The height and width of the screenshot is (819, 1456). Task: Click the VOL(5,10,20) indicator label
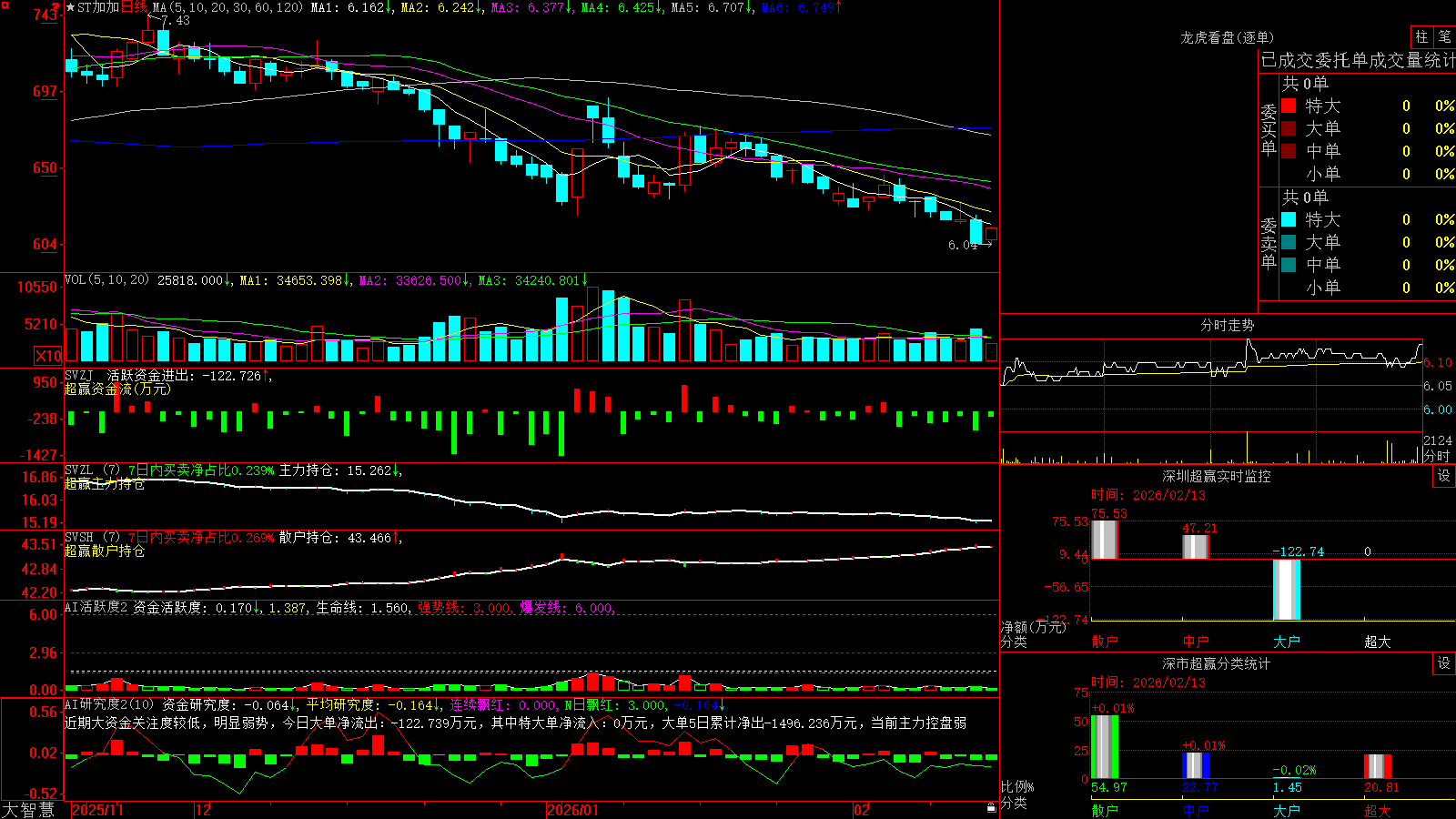point(106,280)
